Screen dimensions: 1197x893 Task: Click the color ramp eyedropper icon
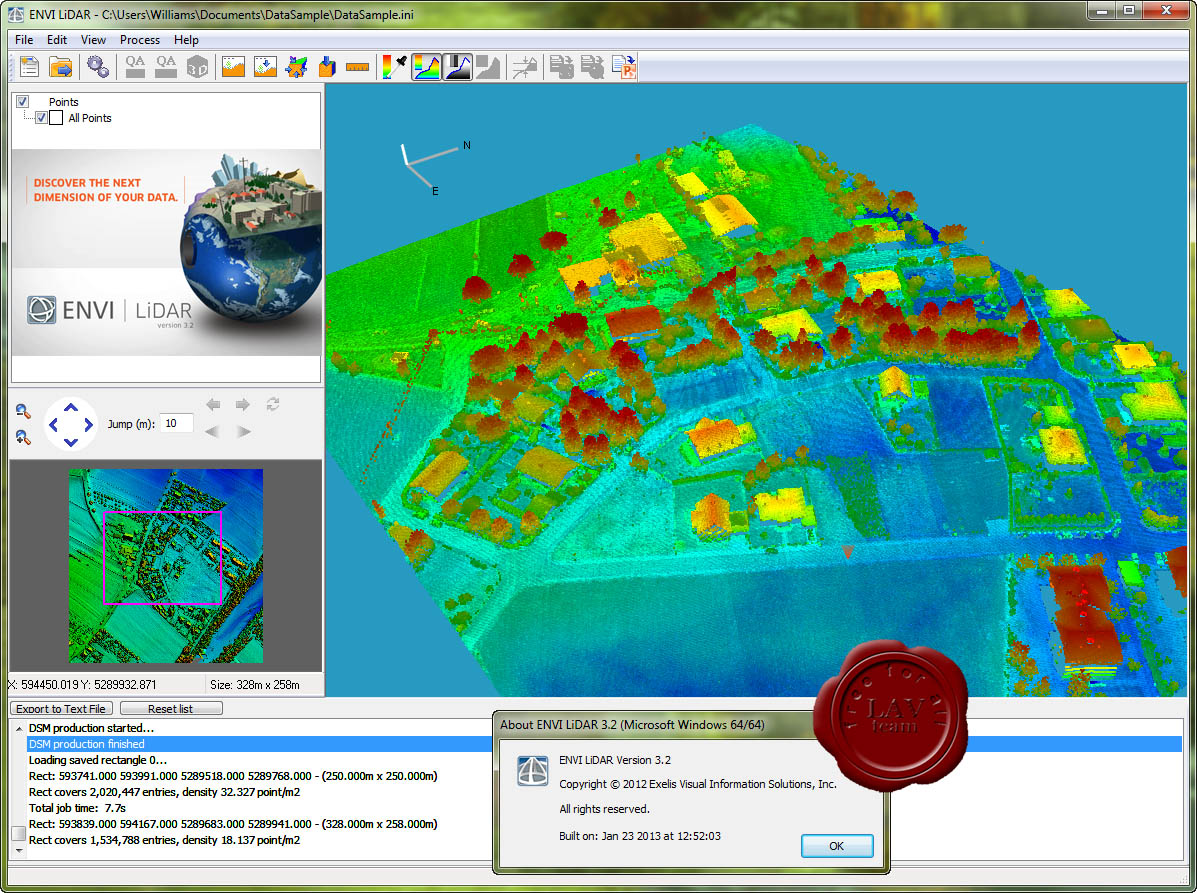(x=394, y=67)
